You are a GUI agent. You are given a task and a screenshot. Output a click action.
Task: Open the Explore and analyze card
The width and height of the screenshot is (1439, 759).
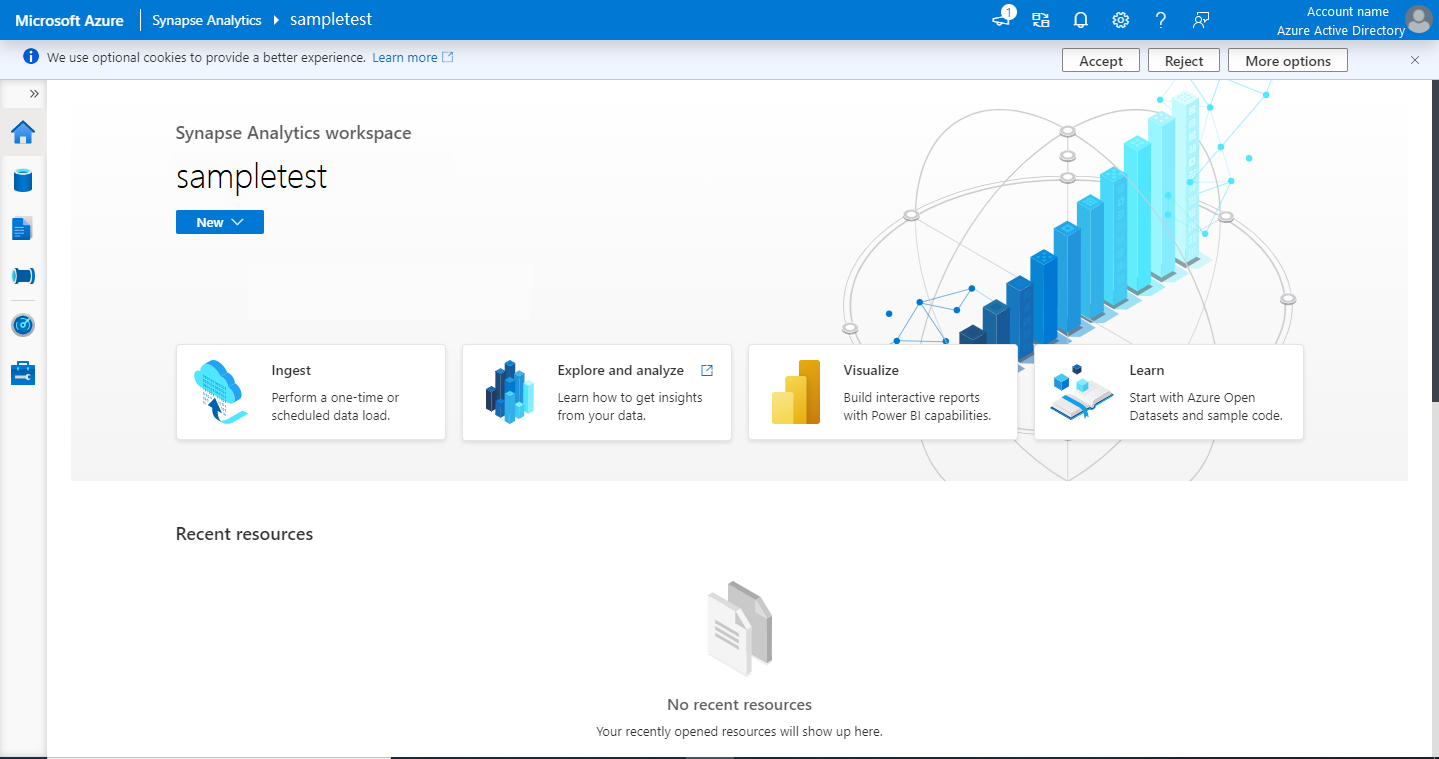tap(597, 392)
